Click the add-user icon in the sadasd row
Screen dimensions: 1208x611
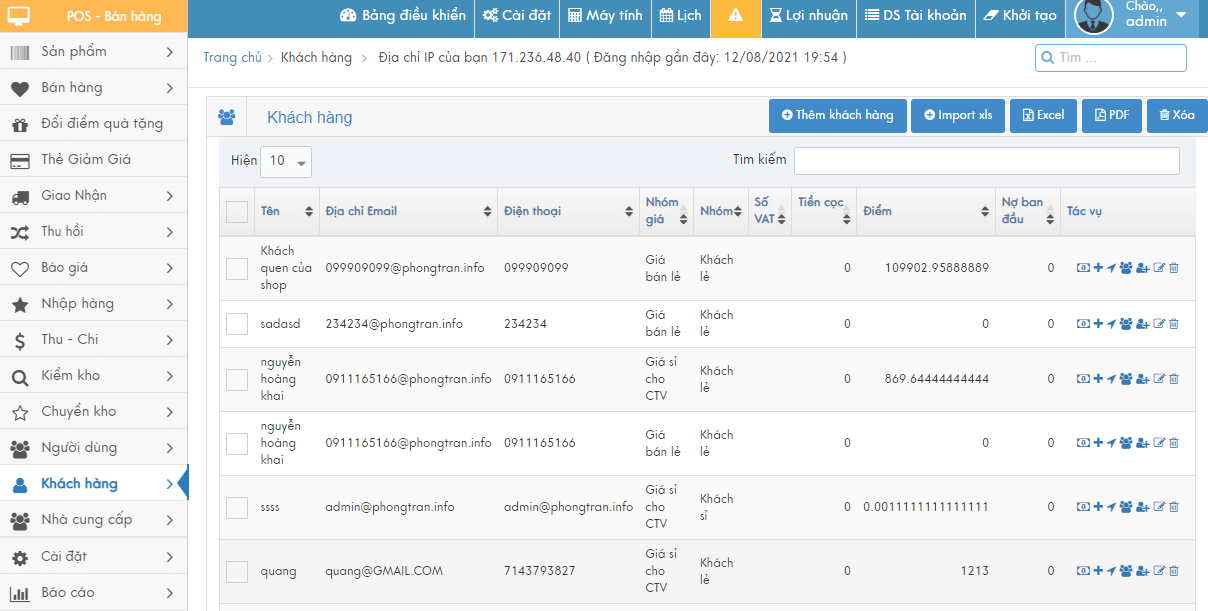coord(1143,324)
